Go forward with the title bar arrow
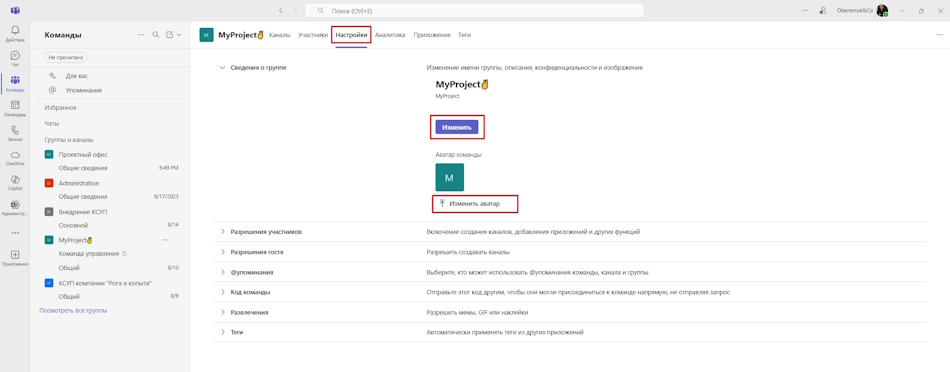 pos(296,10)
